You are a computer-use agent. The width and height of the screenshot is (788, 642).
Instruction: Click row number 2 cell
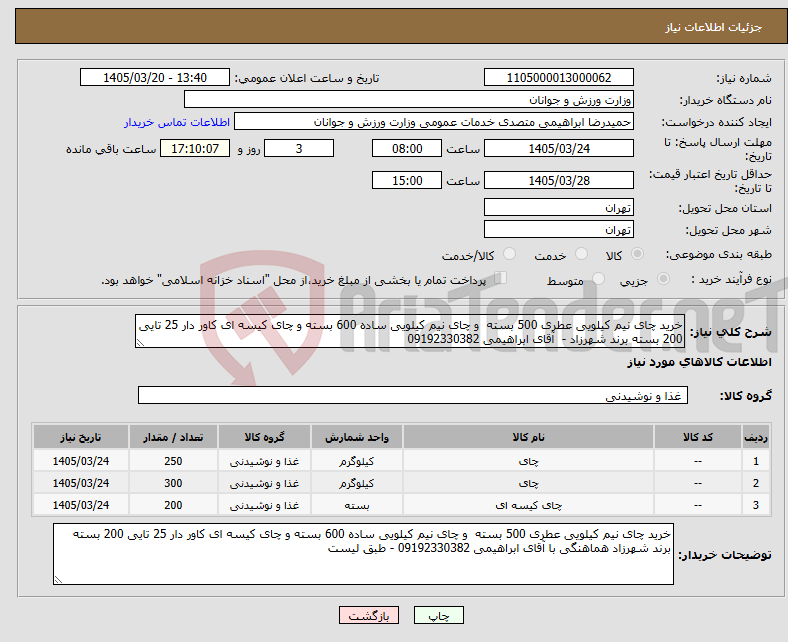(x=755, y=483)
